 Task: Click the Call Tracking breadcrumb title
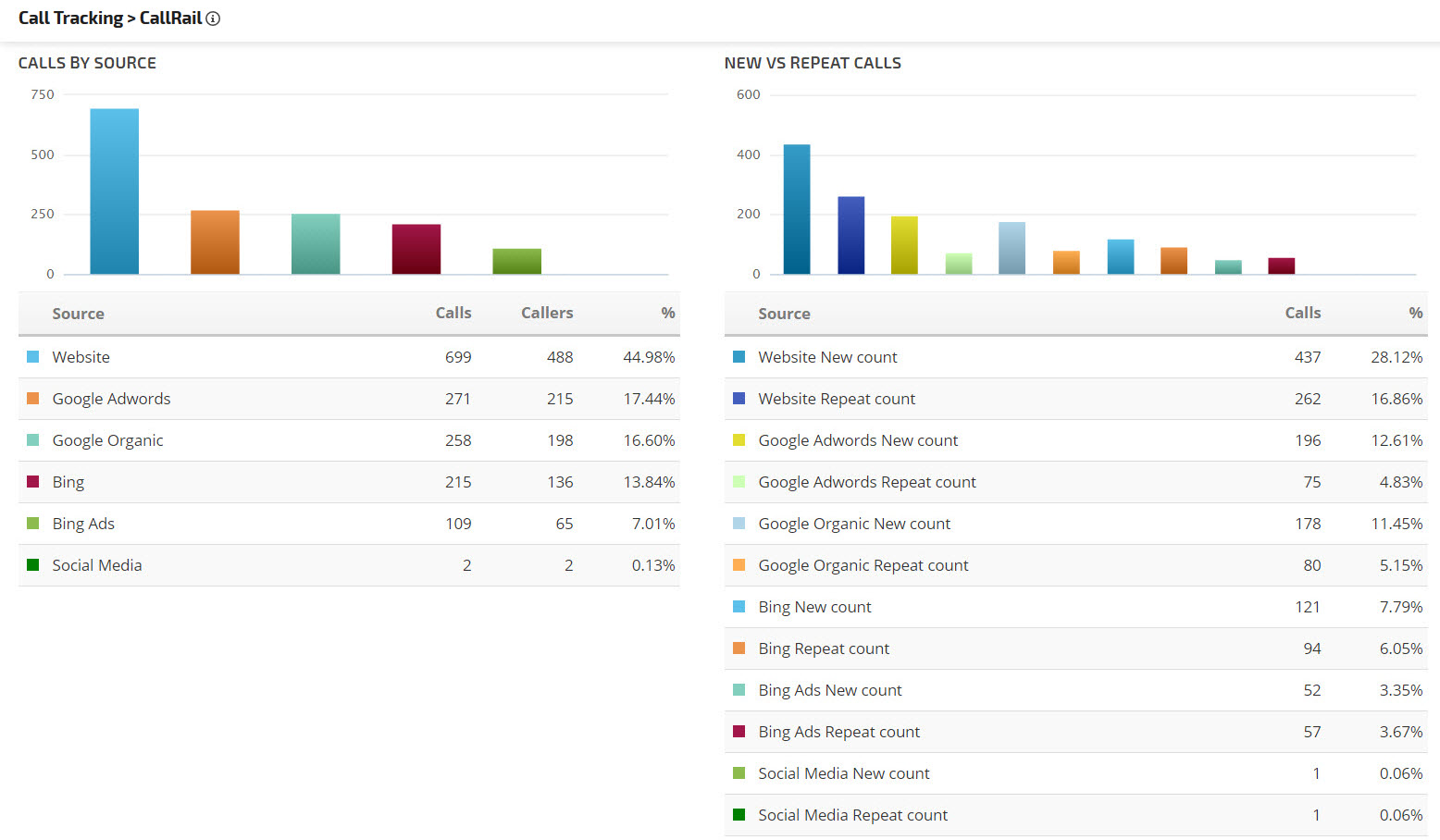click(x=70, y=19)
